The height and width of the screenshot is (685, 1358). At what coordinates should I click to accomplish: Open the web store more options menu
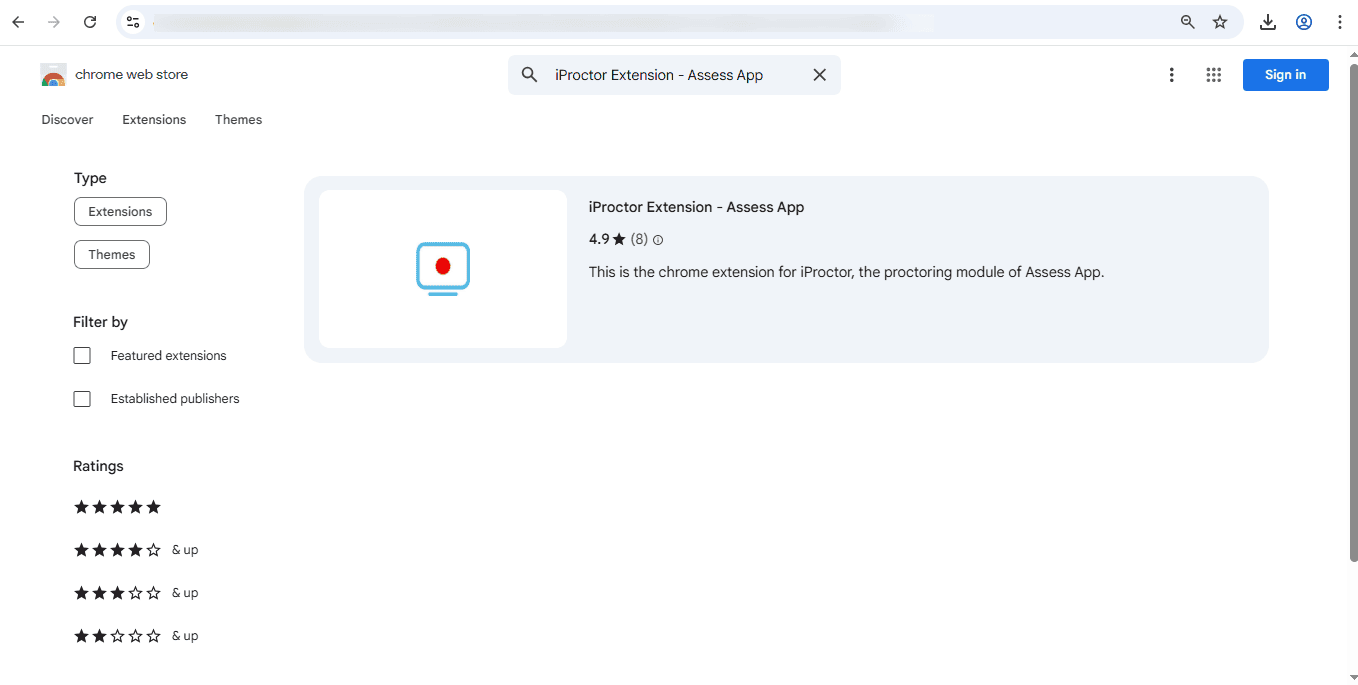click(1171, 75)
